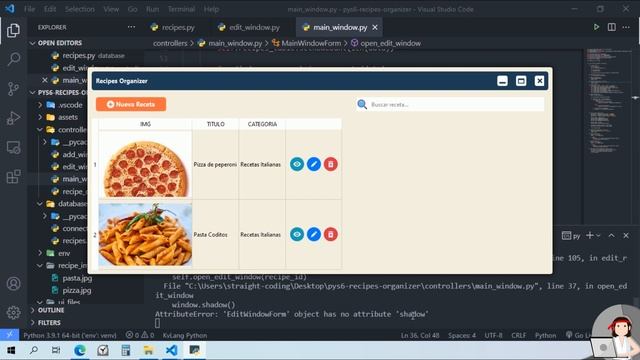Open the remote window status icon

click(9, 335)
